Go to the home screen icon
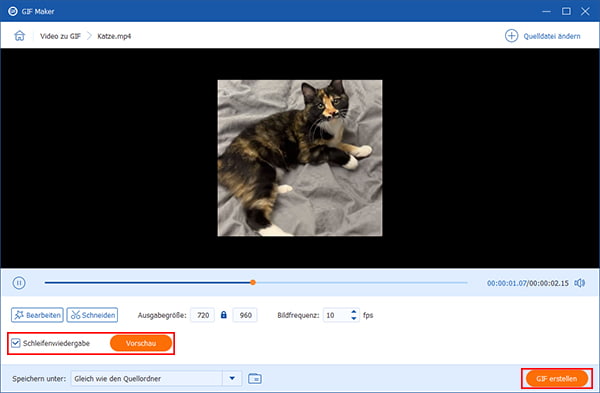 point(20,36)
